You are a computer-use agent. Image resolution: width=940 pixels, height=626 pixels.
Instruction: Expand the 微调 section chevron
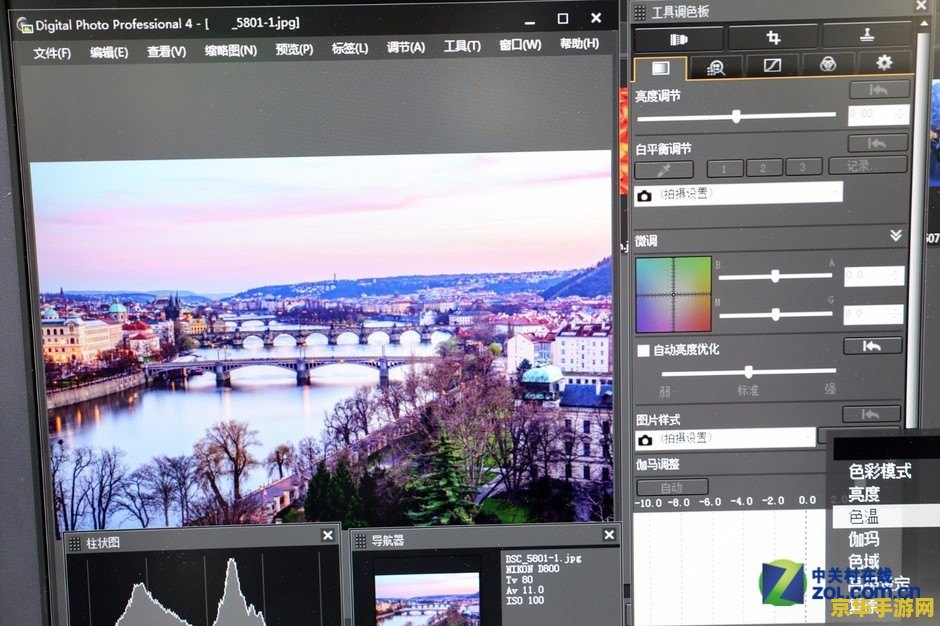pos(896,236)
